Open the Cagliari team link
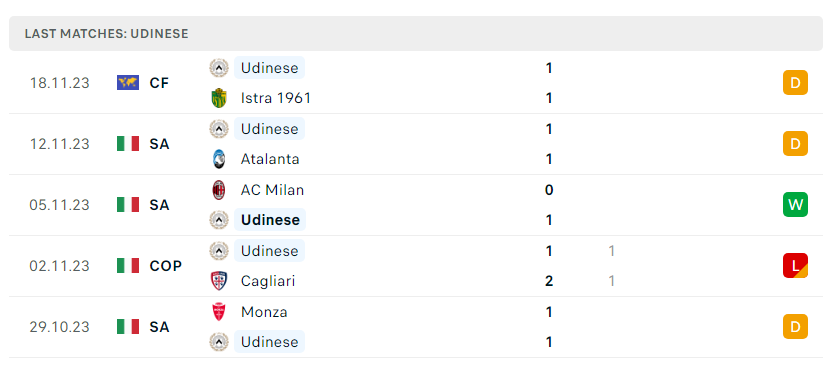The height and width of the screenshot is (367, 823). tap(268, 281)
